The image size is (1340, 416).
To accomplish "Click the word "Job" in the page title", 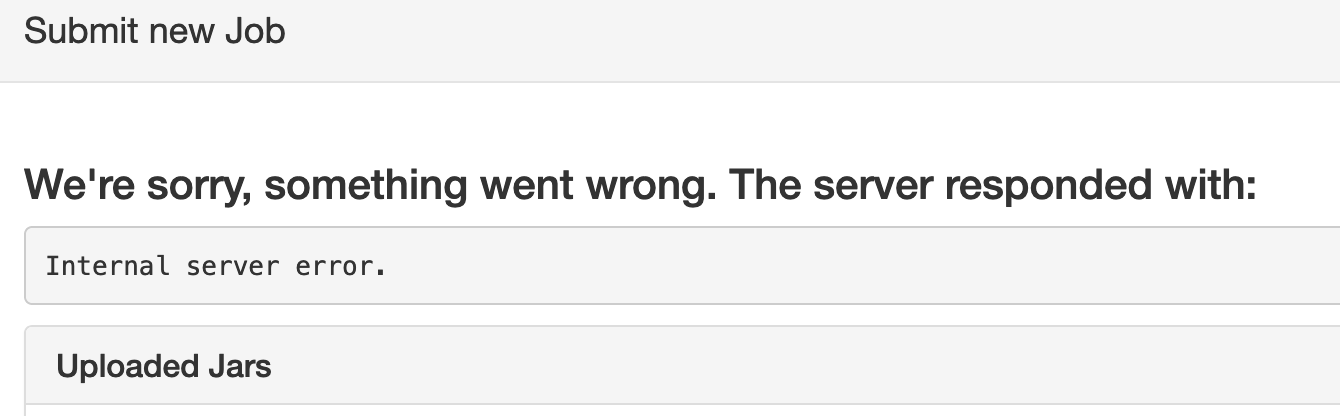I will coord(254,31).
